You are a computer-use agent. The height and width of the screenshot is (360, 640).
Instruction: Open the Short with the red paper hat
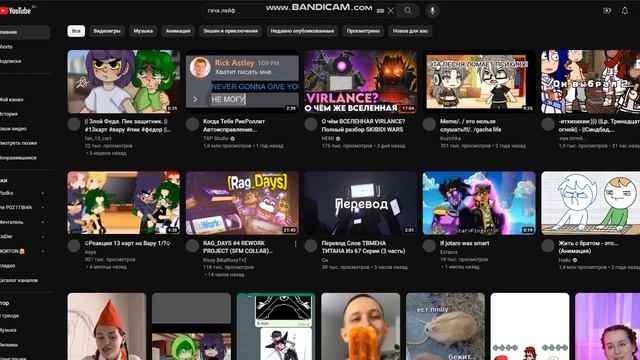107,326
